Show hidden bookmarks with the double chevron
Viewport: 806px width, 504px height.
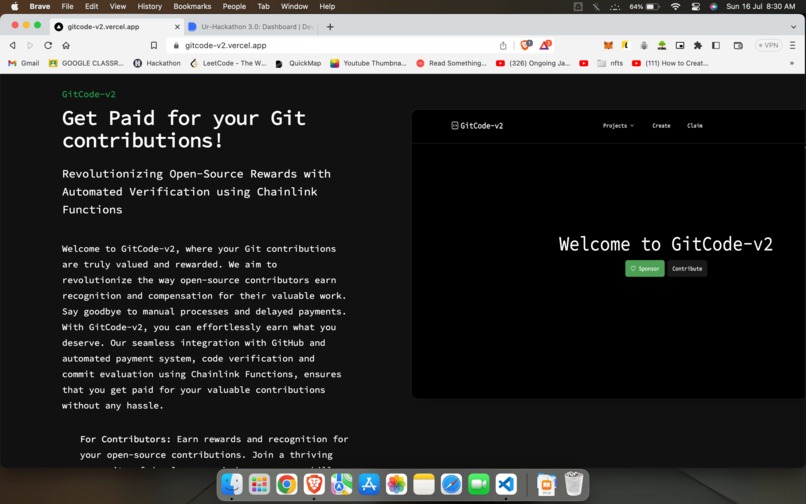(792, 63)
